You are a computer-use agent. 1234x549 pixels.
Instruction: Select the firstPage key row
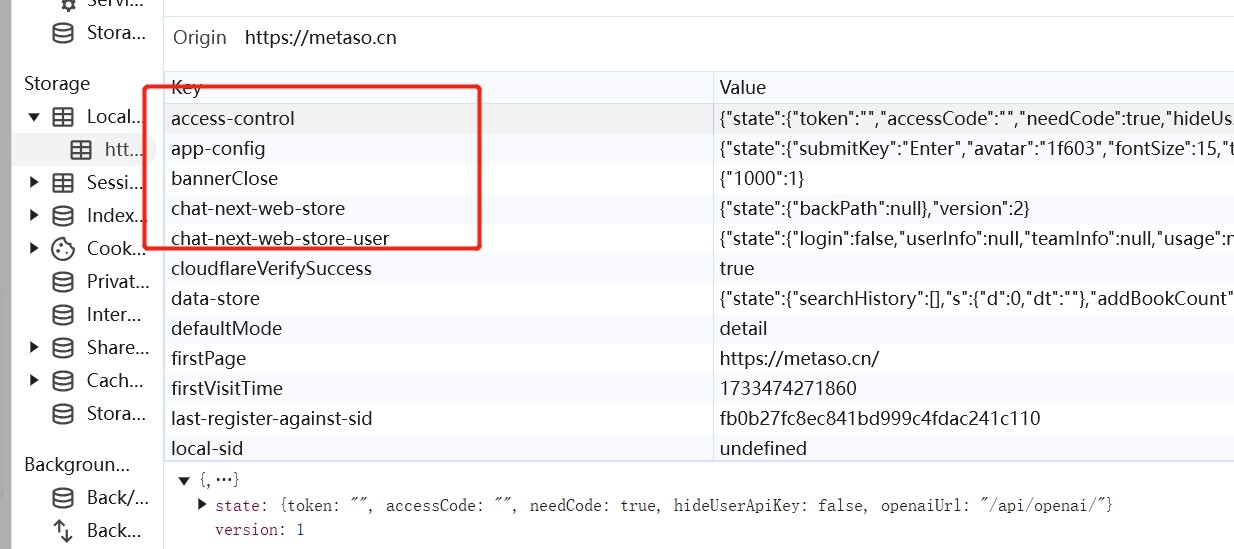[698, 358]
